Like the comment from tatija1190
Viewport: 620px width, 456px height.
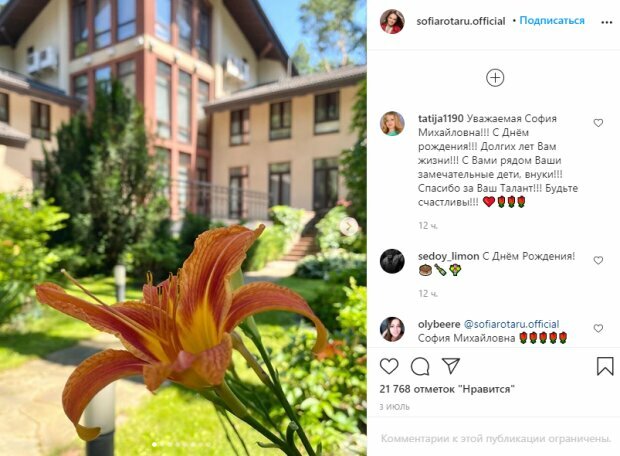[598, 123]
